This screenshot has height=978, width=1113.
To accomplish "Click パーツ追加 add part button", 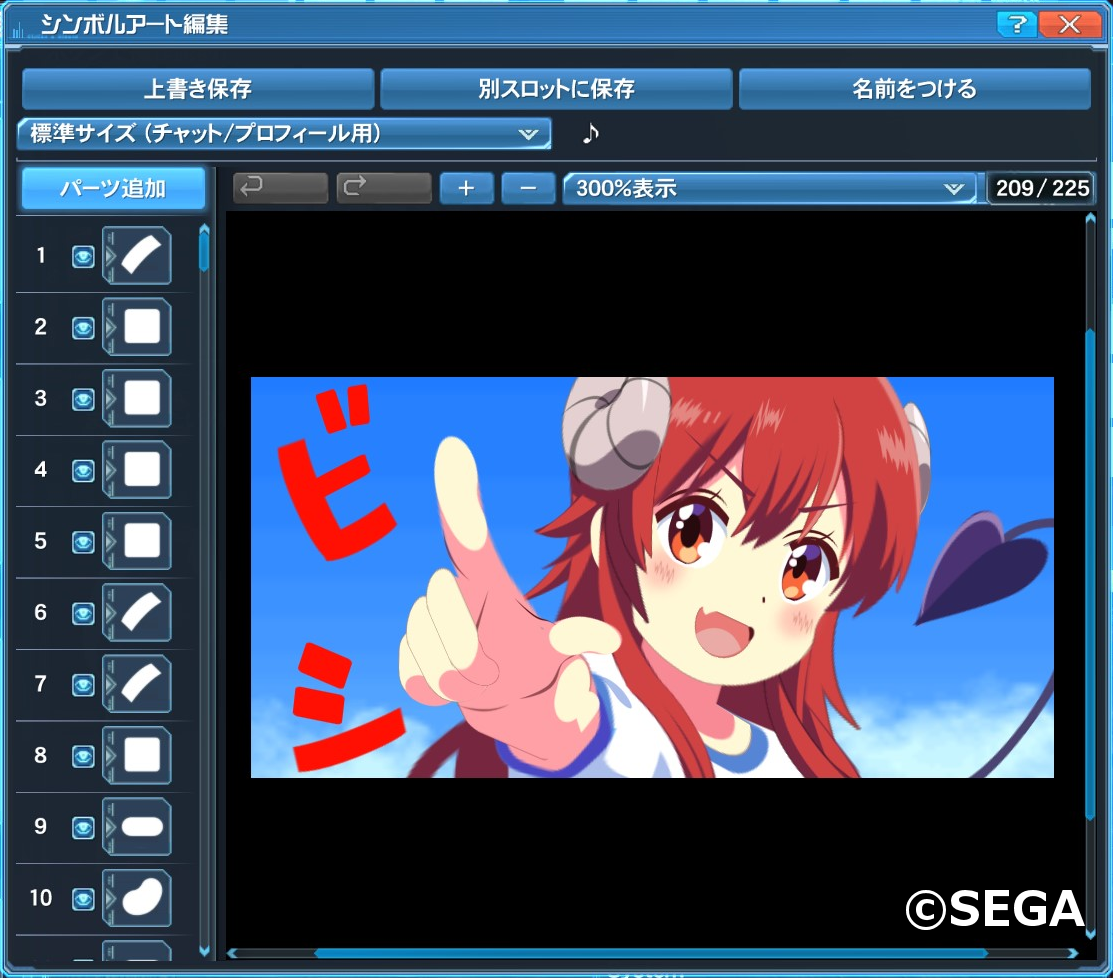I will tap(114, 188).
